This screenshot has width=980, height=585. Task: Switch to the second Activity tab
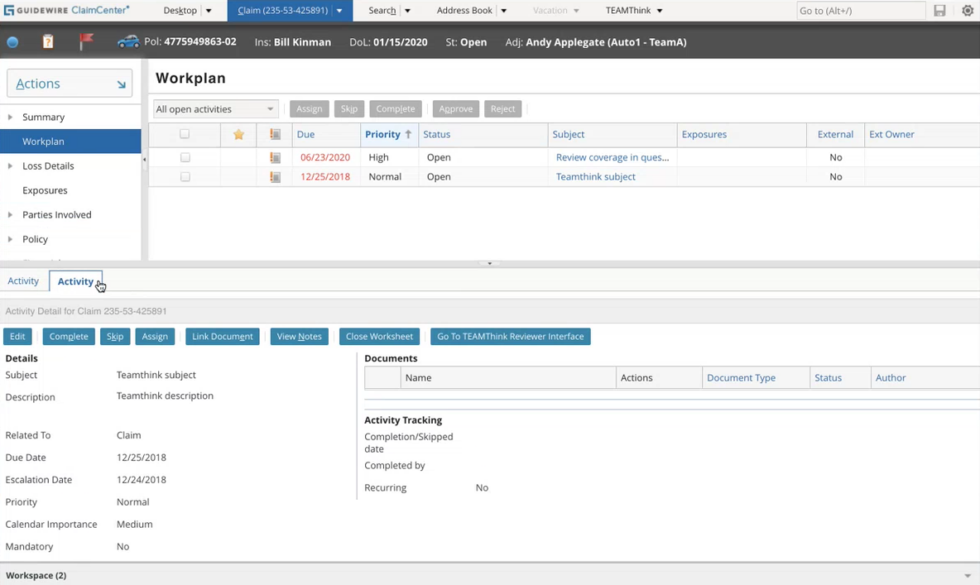[76, 281]
